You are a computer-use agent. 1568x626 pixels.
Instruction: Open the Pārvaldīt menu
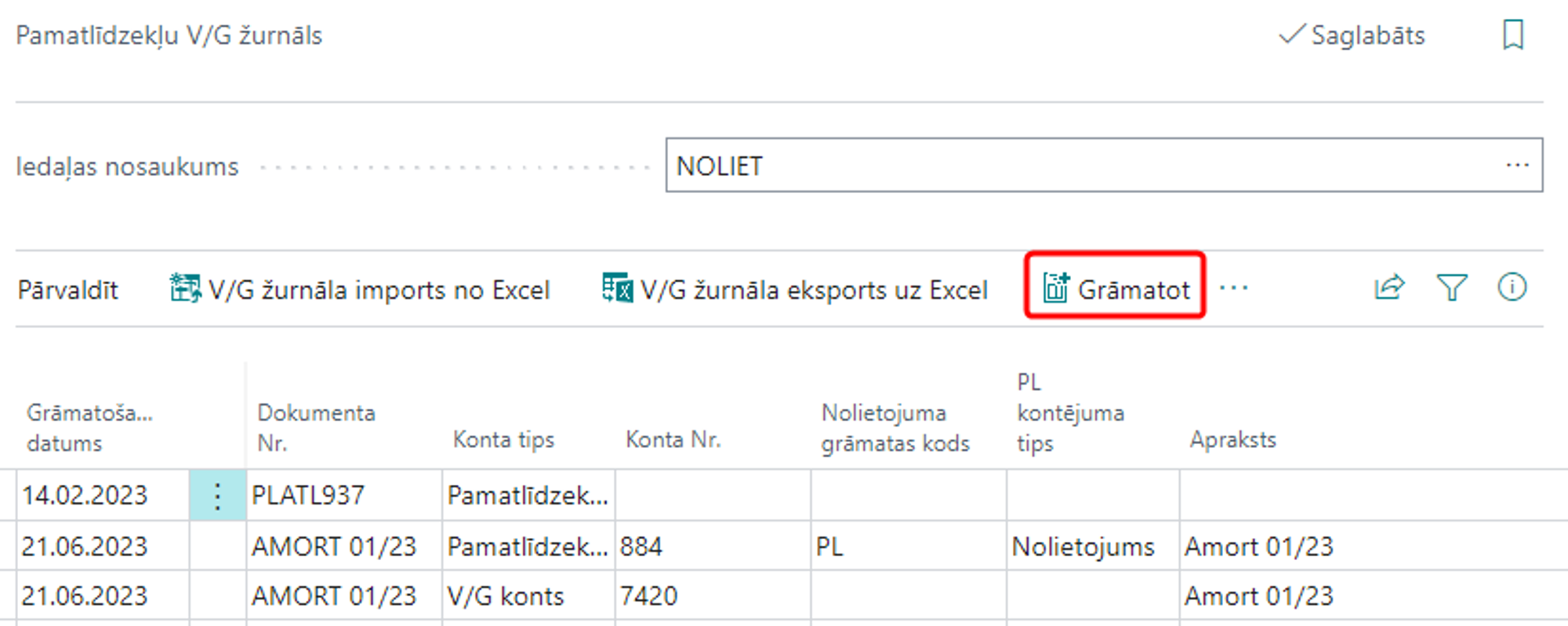[67, 289]
